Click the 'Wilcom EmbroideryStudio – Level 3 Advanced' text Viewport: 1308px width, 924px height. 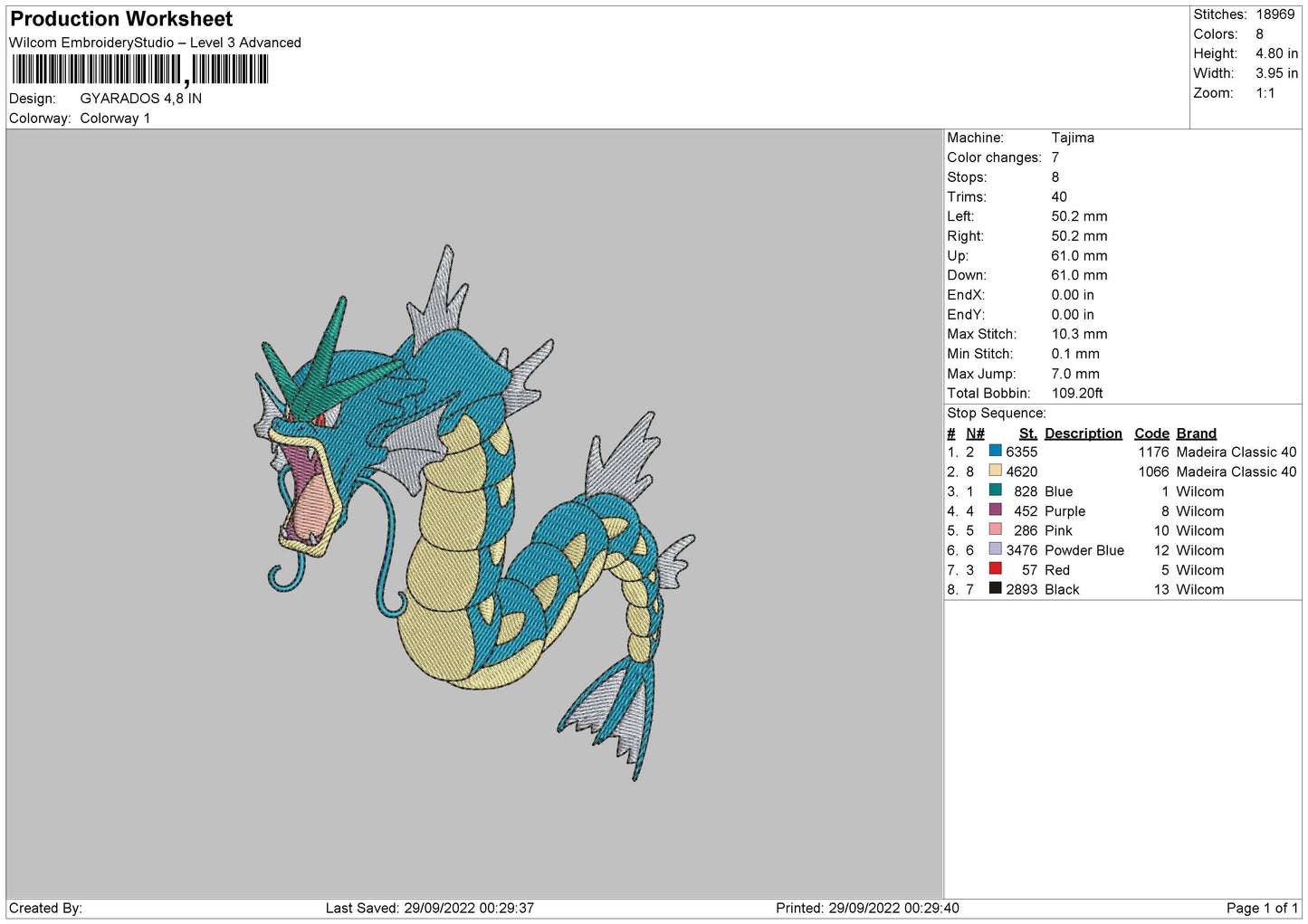coord(155,43)
